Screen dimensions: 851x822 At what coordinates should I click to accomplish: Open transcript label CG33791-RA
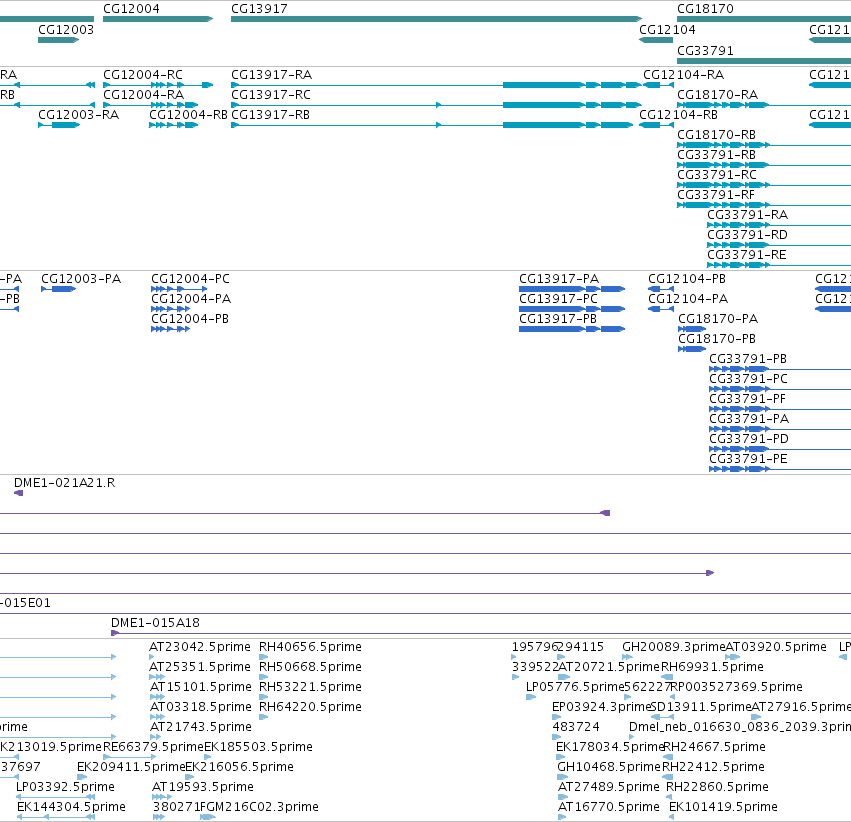pyautogui.click(x=747, y=215)
